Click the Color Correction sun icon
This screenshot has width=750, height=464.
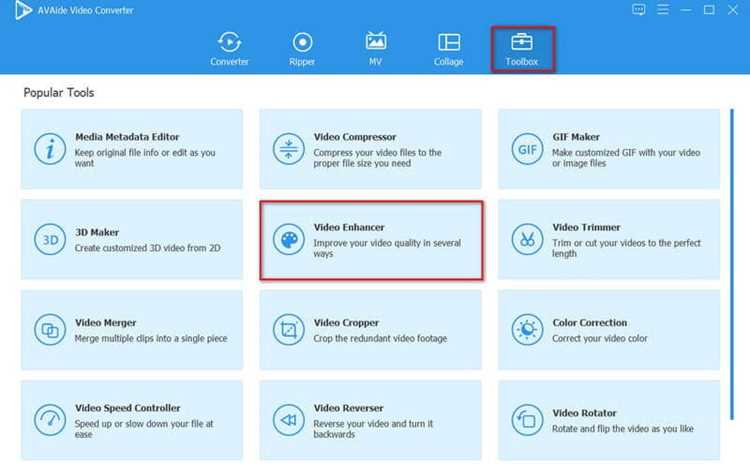pos(527,330)
